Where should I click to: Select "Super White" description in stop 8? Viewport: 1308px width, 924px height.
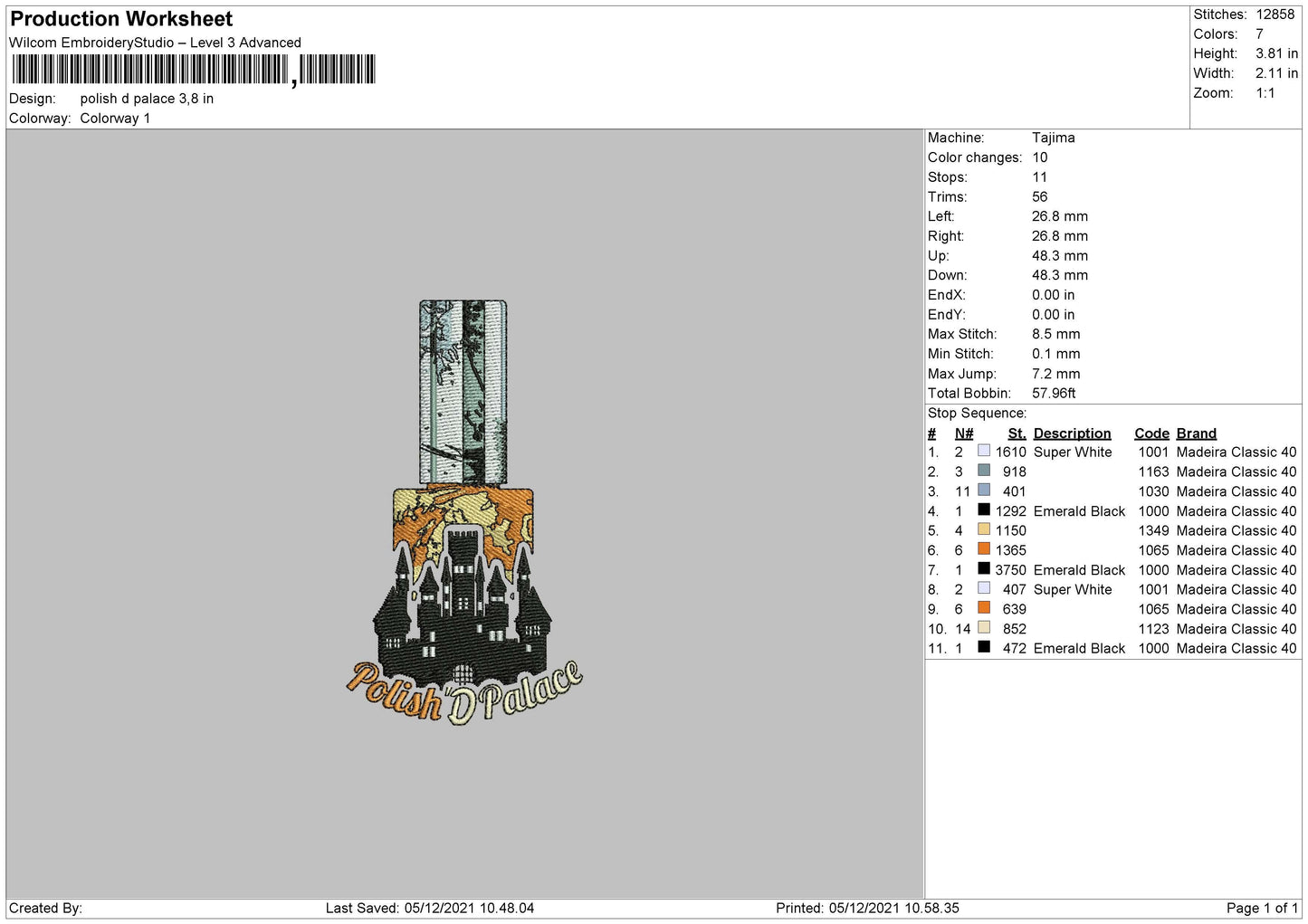[x=1073, y=589]
